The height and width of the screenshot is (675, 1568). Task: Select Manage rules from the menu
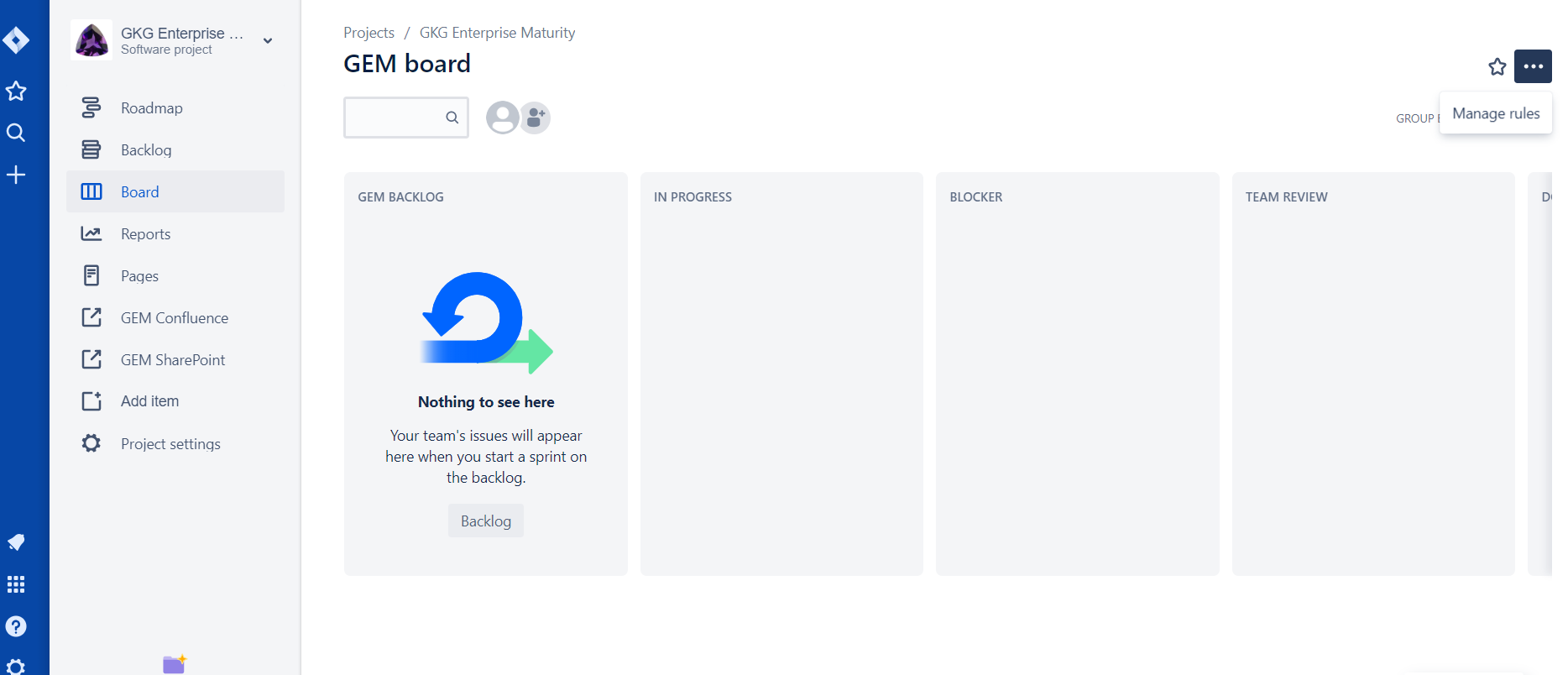click(x=1496, y=113)
